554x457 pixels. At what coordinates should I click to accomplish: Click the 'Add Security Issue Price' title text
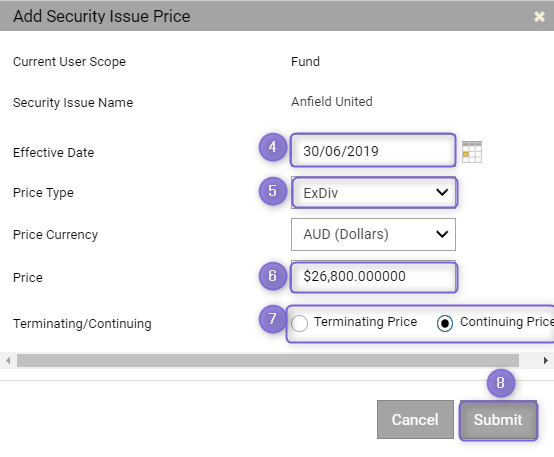[102, 16]
